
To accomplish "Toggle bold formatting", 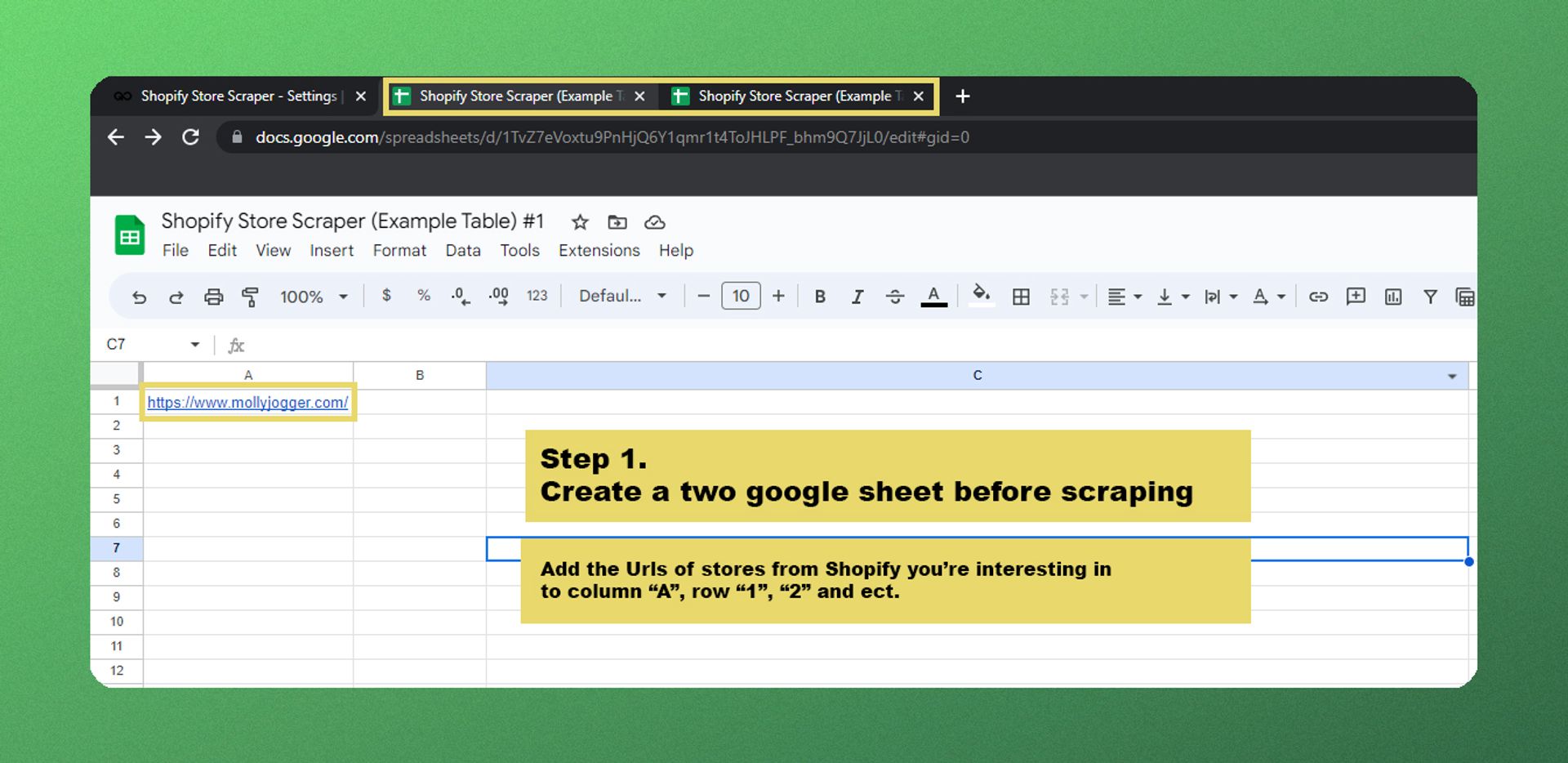I will (820, 297).
